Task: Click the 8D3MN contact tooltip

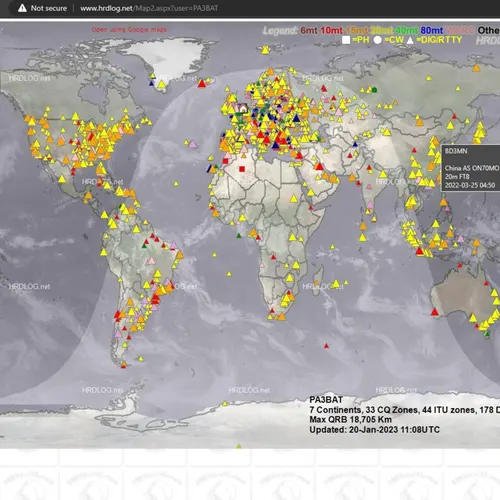Action: point(471,168)
